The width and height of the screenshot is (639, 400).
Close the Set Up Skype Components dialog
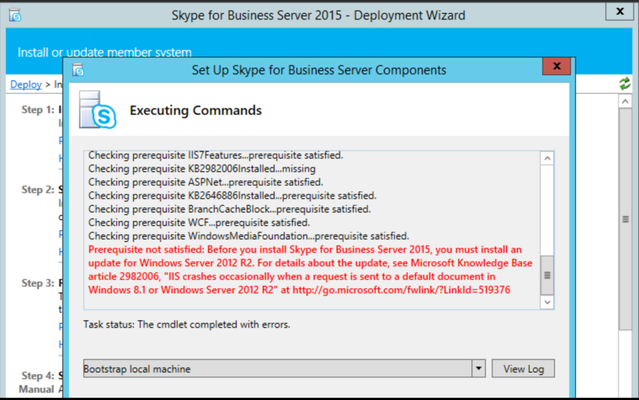(557, 66)
